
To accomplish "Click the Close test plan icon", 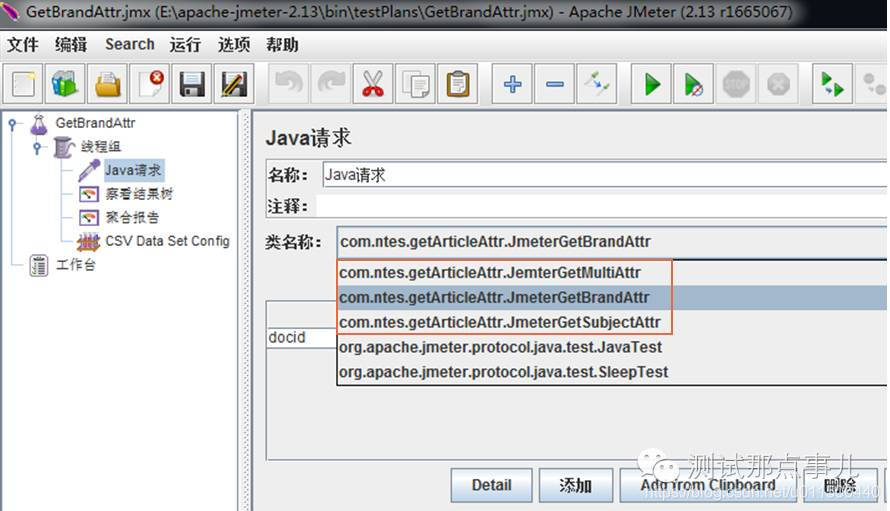I will click(150, 84).
